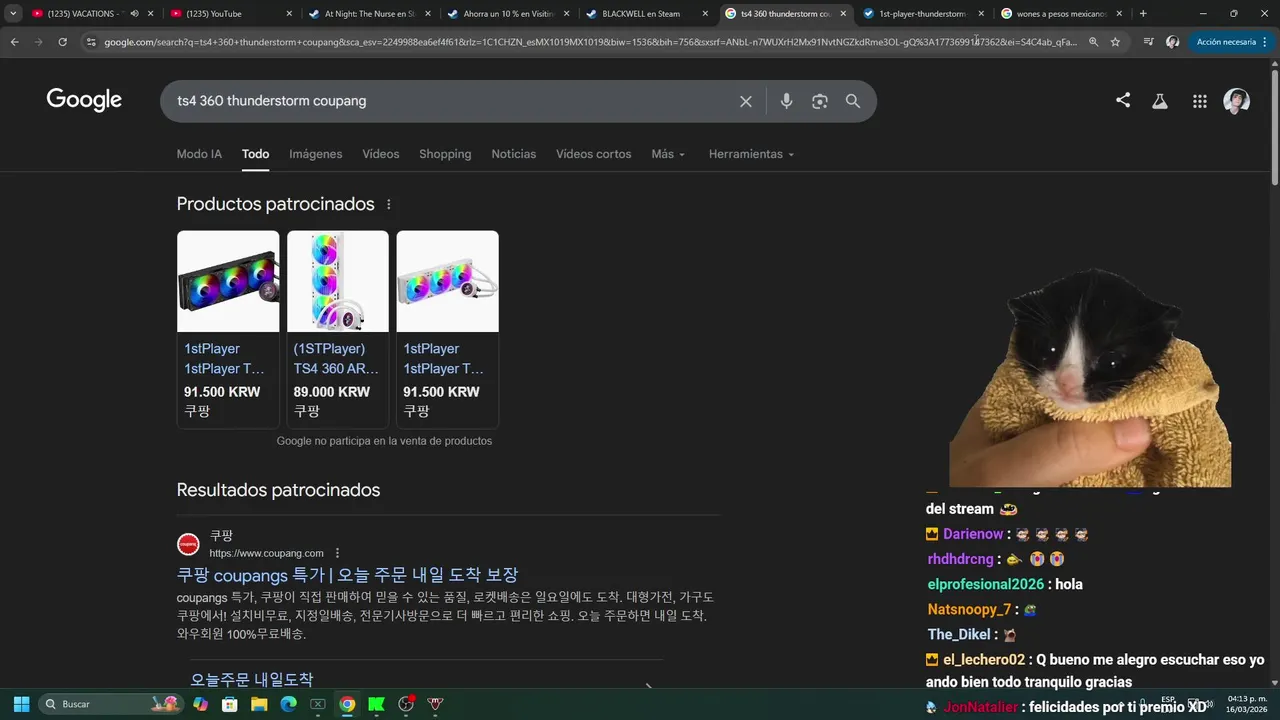The width and height of the screenshot is (1280, 720).
Task: Open 쿠팡 coupangs 특가 sponsored result link
Action: [347, 575]
